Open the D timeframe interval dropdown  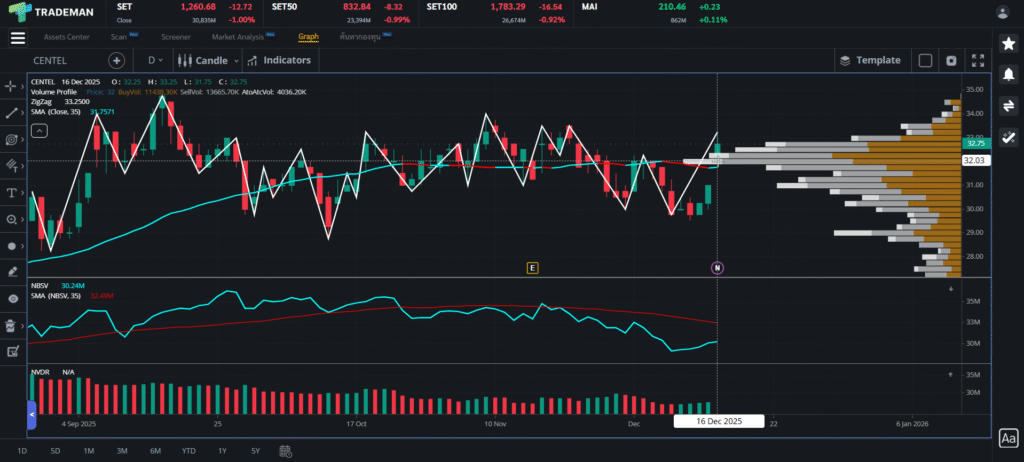pyautogui.click(x=157, y=61)
